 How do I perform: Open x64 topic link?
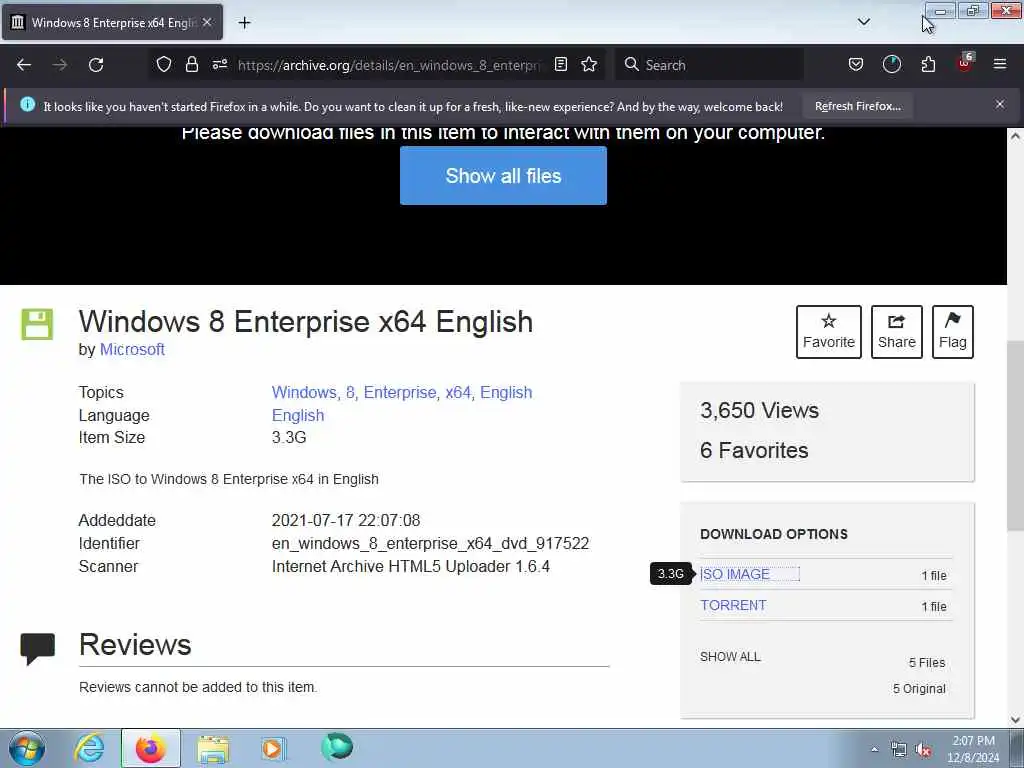pos(458,392)
